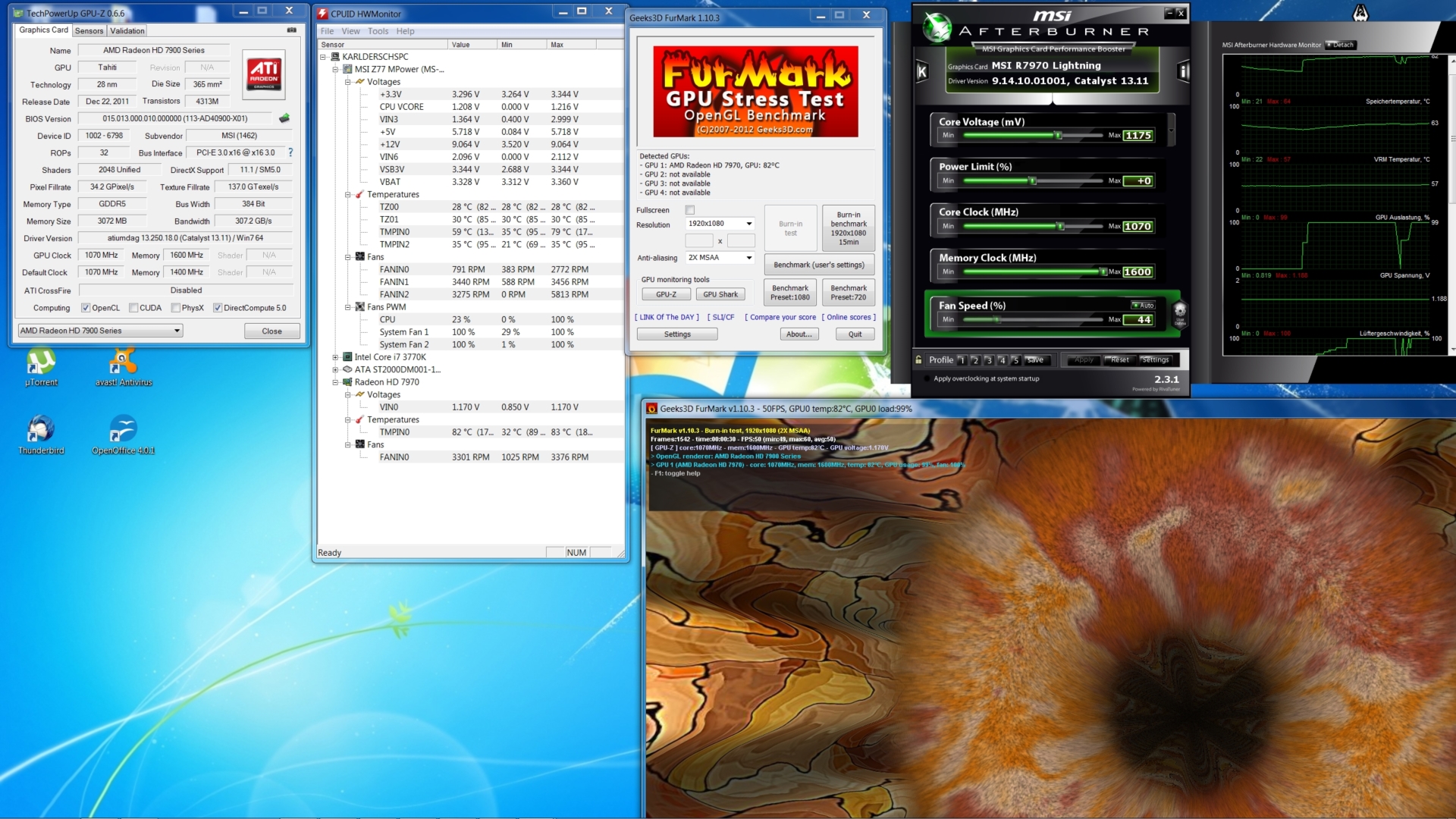Click the FurMark logo banner
This screenshot has width=1456, height=819.
coord(755,92)
